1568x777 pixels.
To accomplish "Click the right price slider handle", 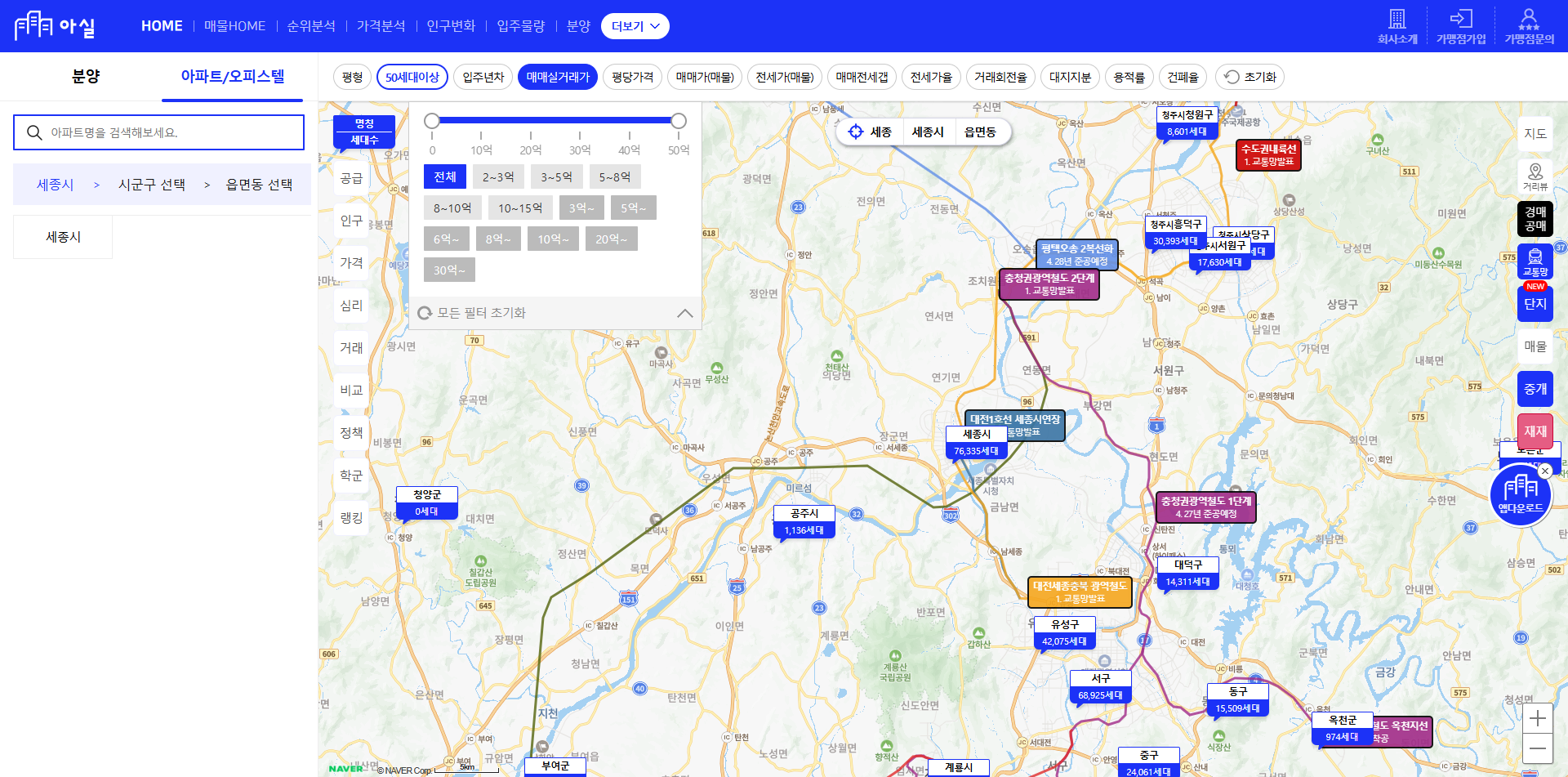I will pyautogui.click(x=679, y=121).
